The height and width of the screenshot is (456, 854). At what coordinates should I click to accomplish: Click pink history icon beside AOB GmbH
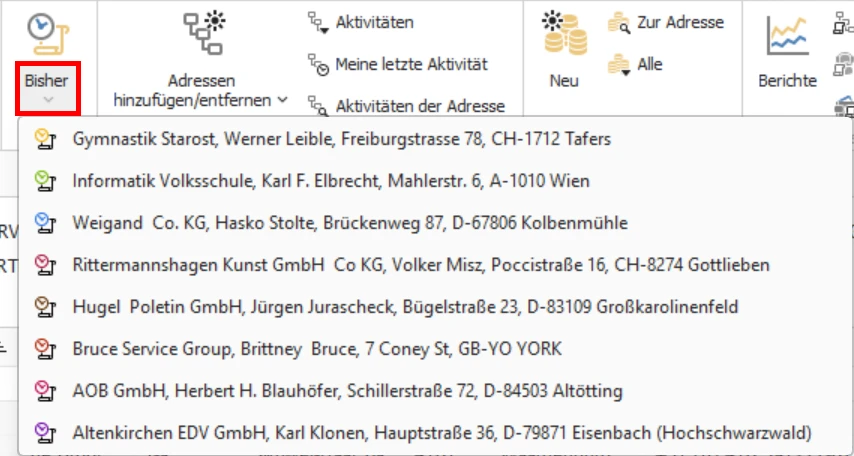point(45,391)
